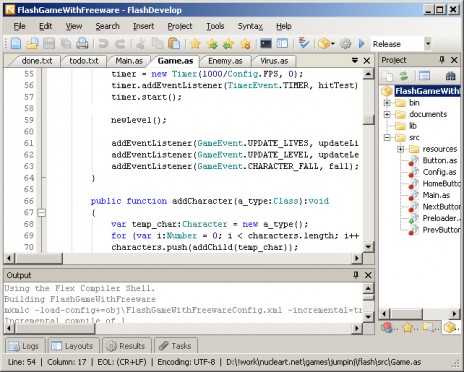Open the Tools menu

click(x=215, y=26)
